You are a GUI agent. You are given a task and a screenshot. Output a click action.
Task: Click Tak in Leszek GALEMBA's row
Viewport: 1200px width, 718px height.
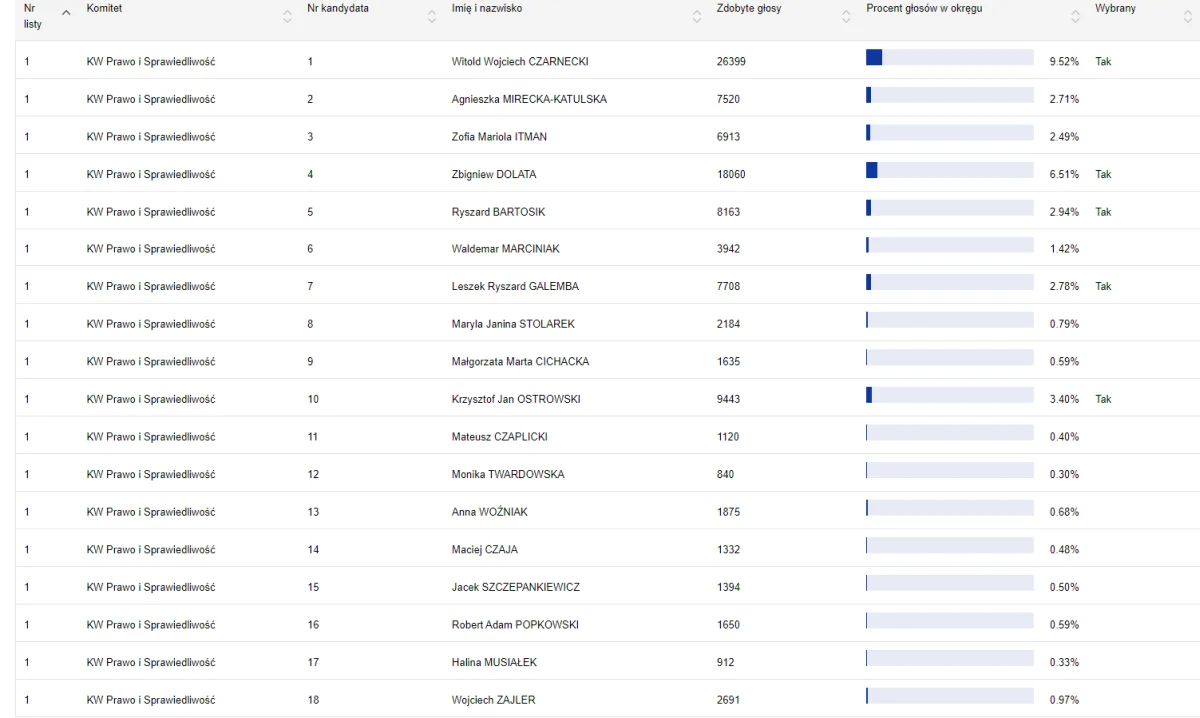(1103, 287)
